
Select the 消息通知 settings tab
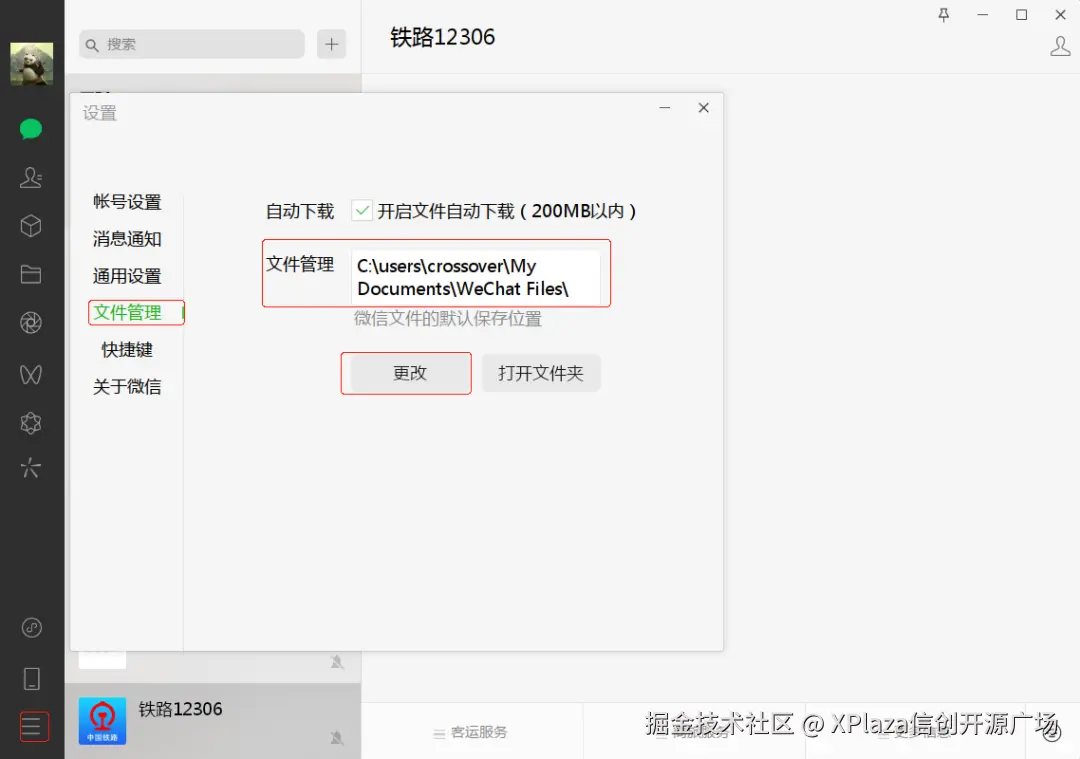coord(127,239)
